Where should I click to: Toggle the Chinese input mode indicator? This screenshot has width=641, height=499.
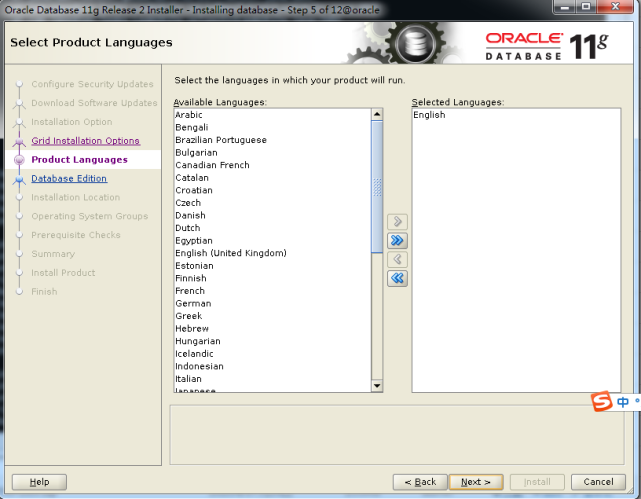point(623,402)
